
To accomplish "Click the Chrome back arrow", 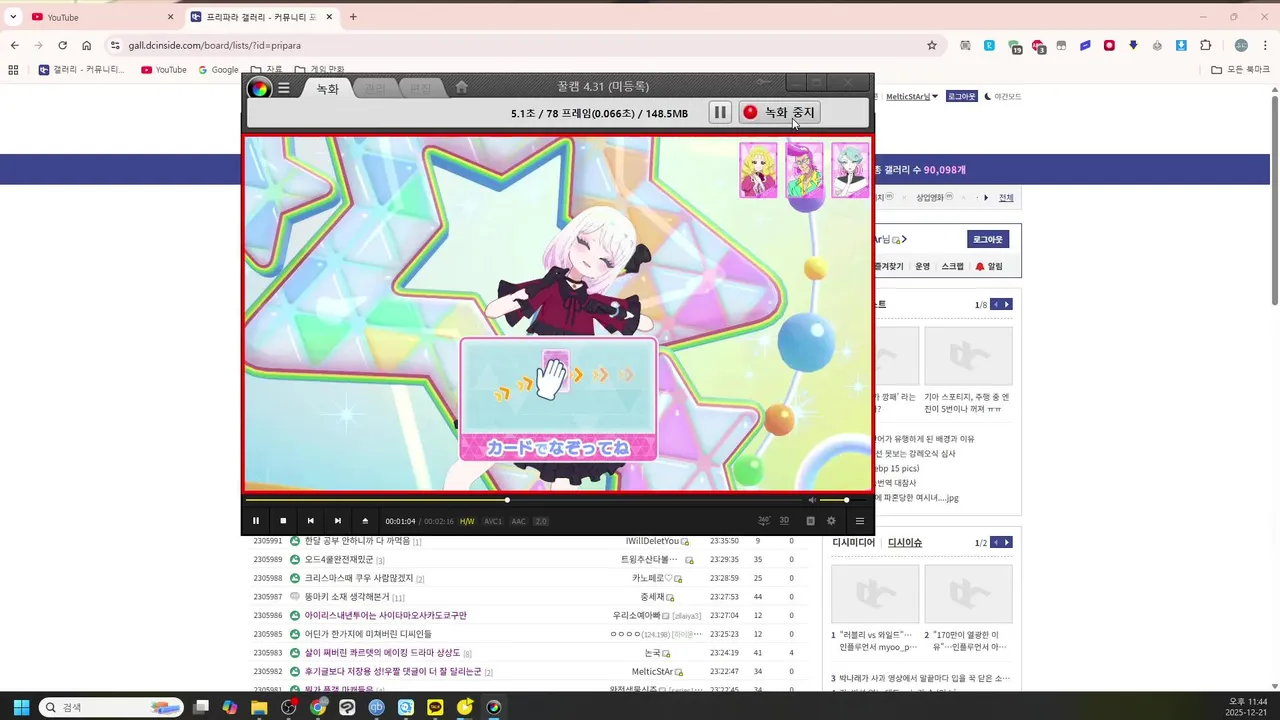I will coord(14,45).
